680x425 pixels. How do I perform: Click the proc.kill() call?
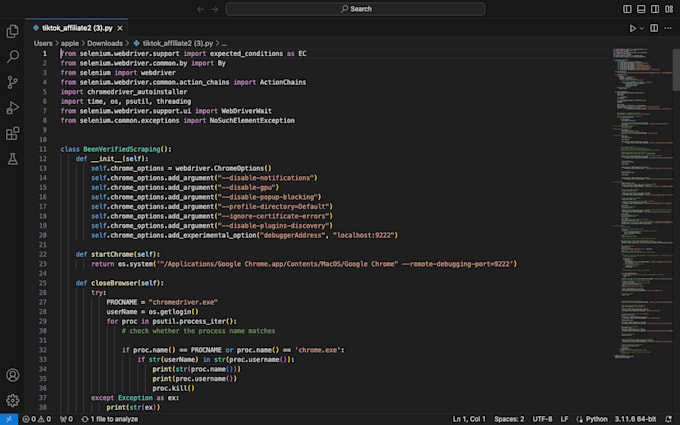tap(173, 388)
